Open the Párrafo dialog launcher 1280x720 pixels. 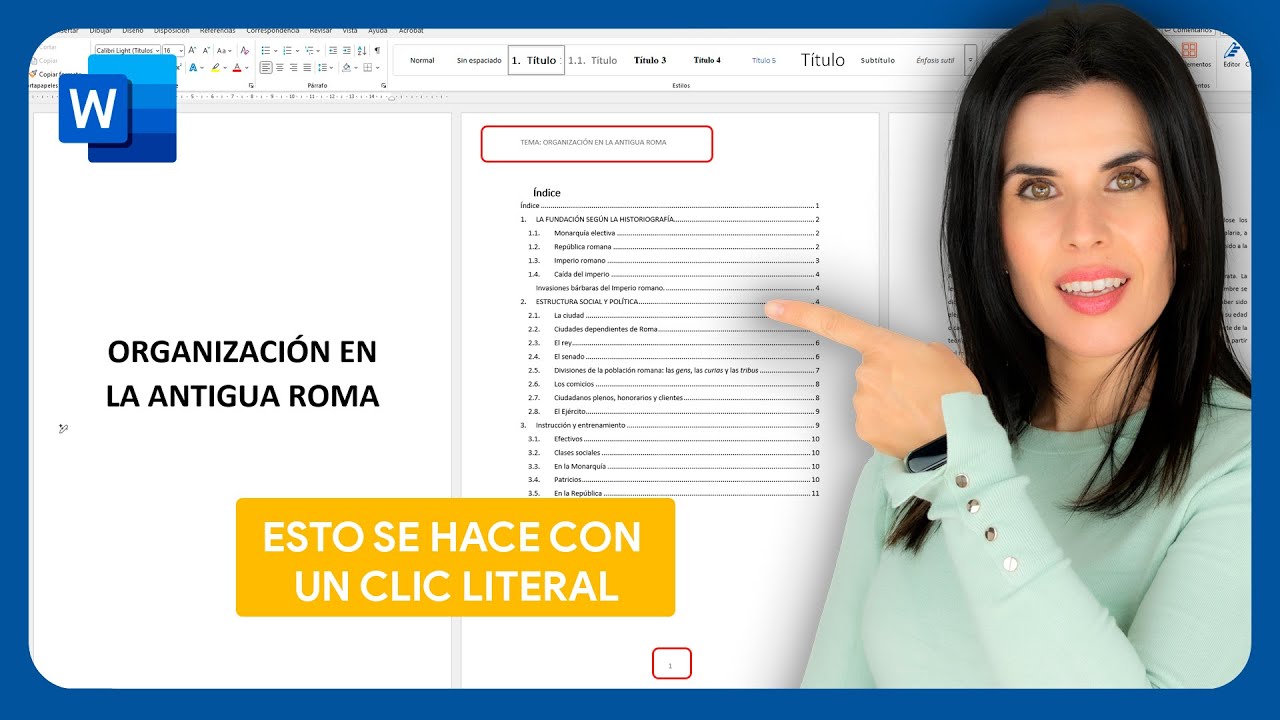[x=383, y=86]
